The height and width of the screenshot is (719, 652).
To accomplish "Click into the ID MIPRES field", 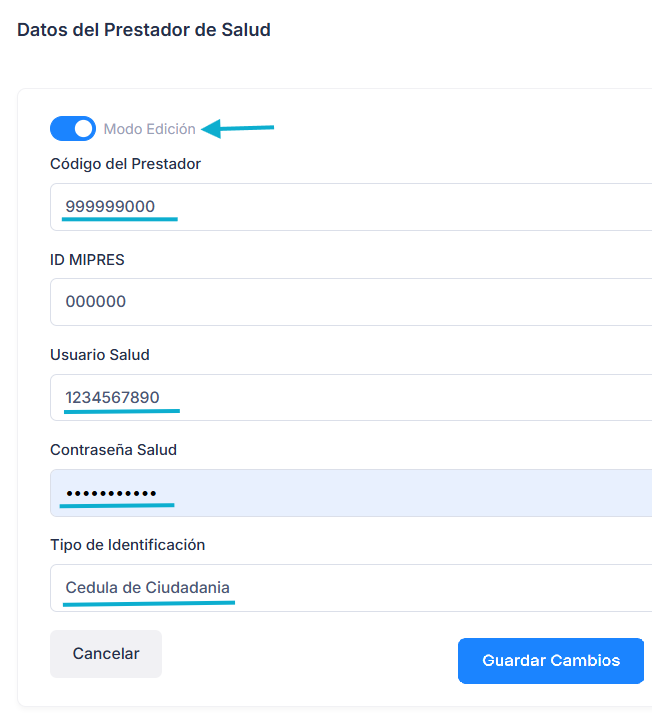I will click(350, 302).
